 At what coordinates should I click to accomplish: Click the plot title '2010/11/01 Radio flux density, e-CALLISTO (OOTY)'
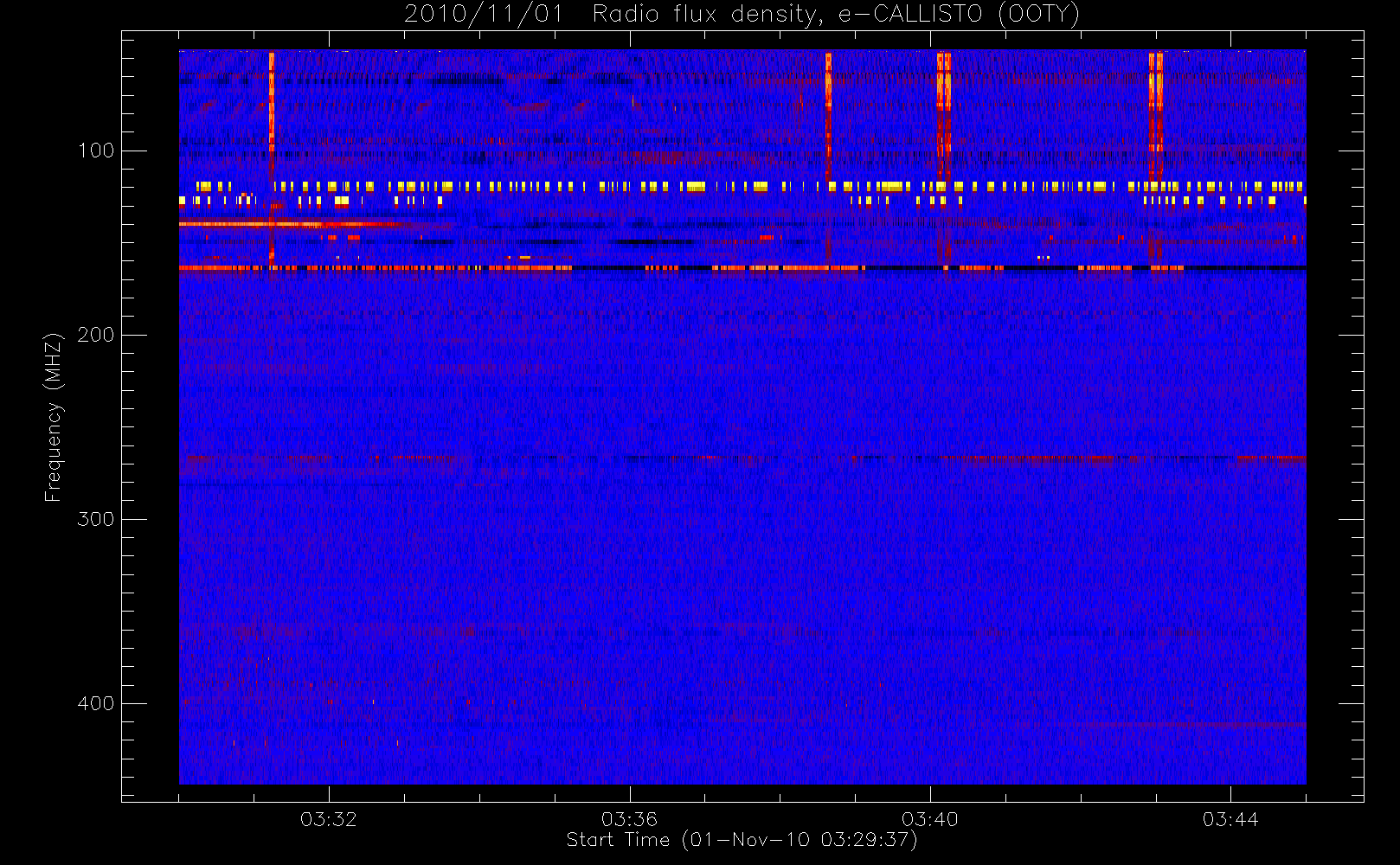point(742,15)
